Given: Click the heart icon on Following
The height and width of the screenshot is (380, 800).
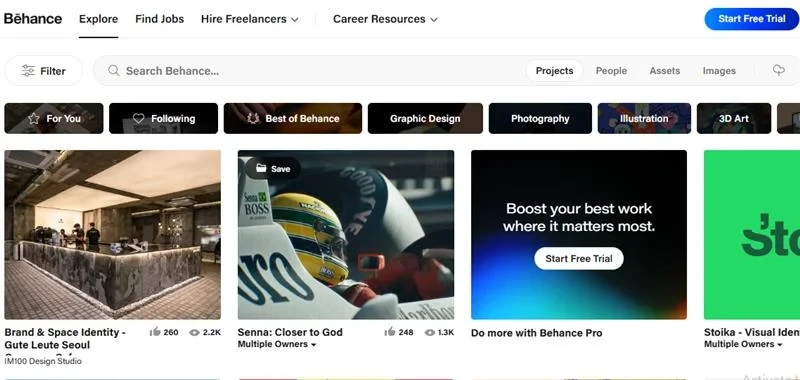Looking at the screenshot, I should [138, 118].
